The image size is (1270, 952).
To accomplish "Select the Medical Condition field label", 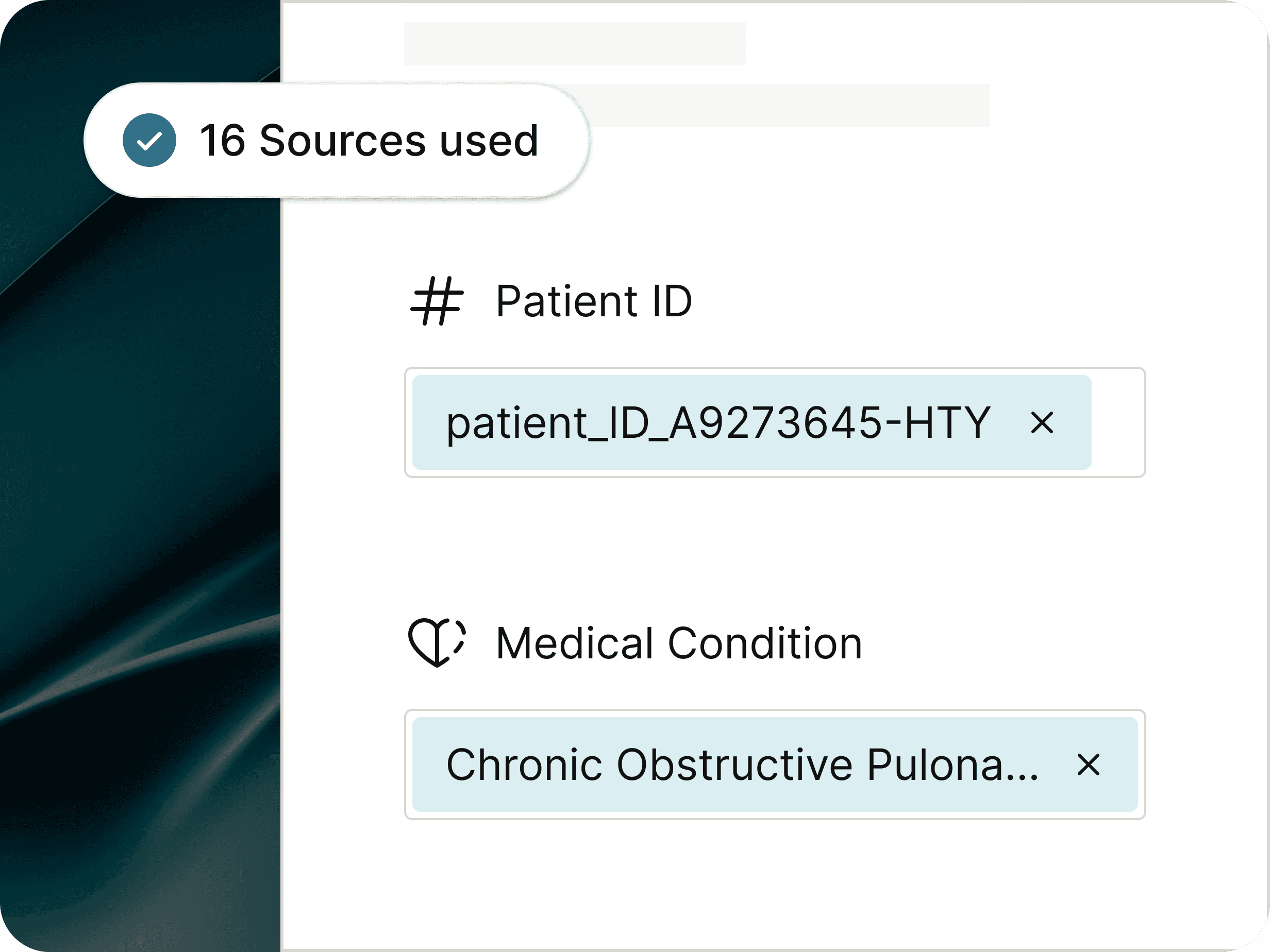I will click(x=679, y=643).
